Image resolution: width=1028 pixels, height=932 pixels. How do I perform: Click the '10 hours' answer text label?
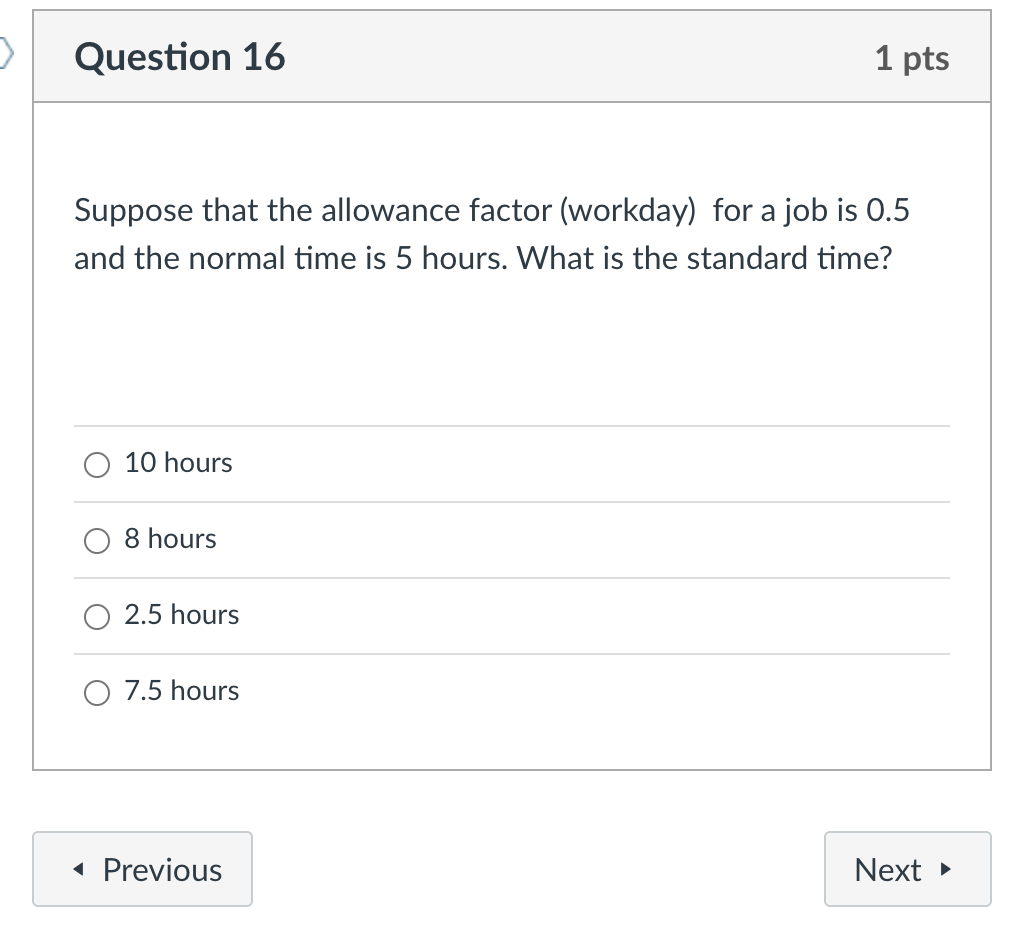(177, 463)
